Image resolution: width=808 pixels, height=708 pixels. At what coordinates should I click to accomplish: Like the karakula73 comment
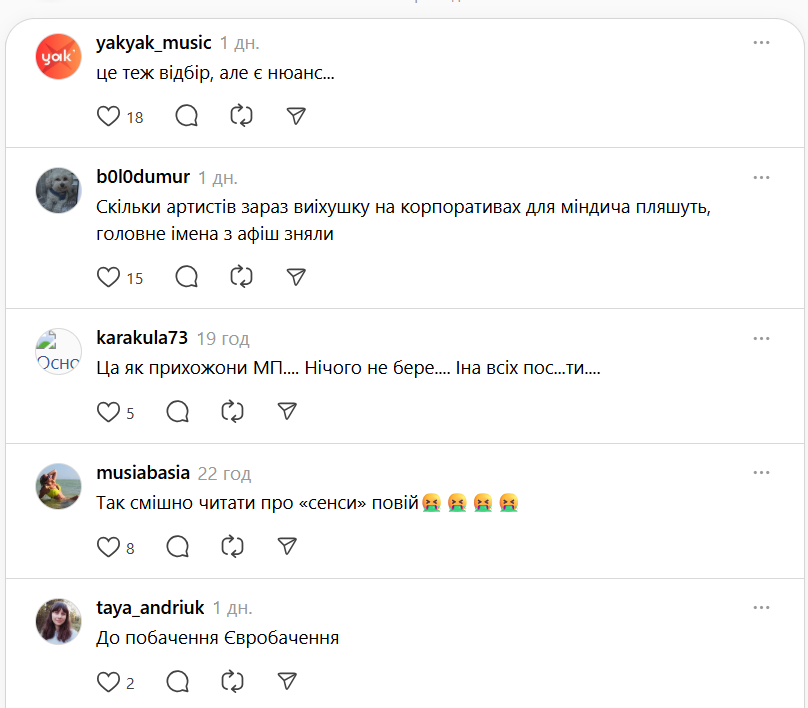coord(108,411)
